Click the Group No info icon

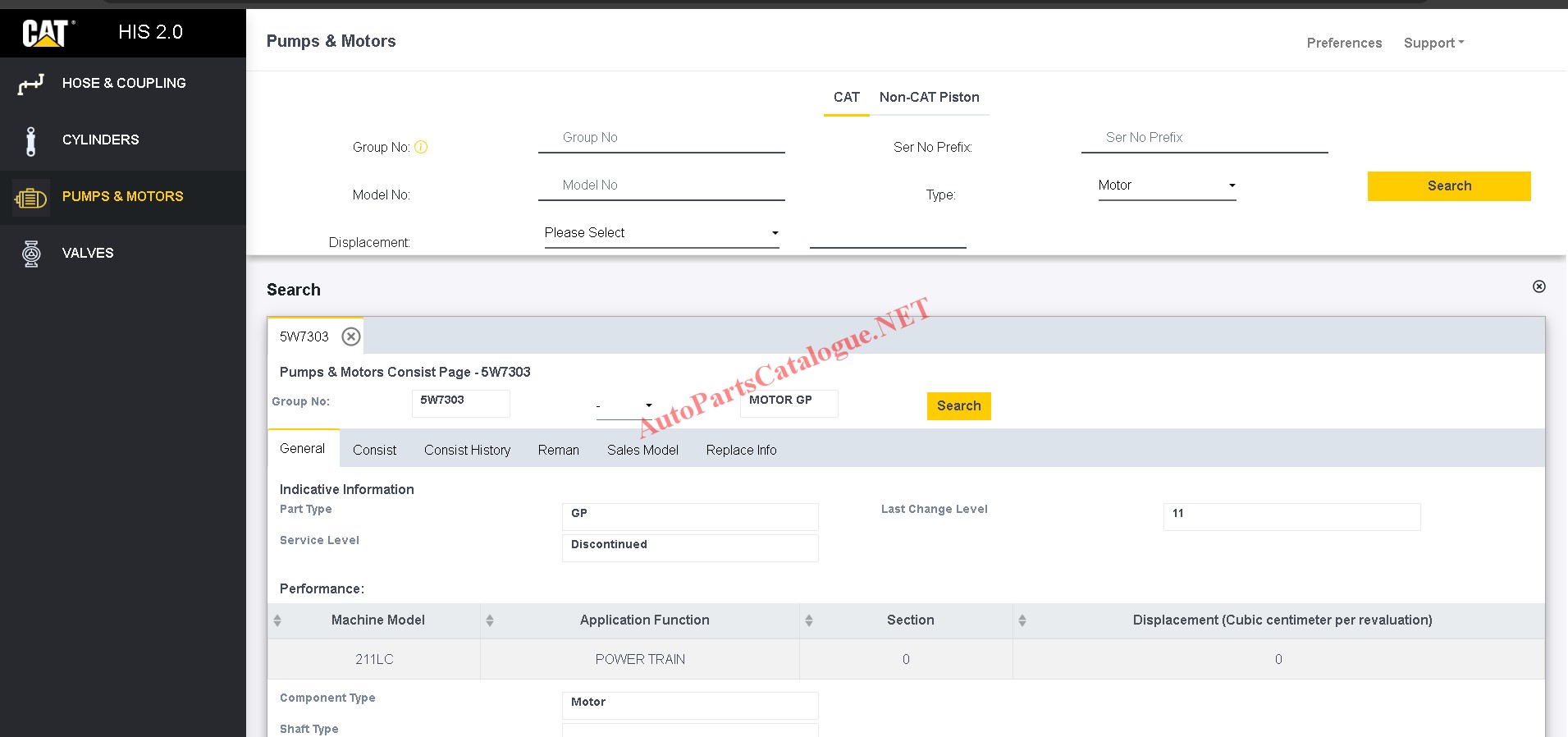(x=421, y=147)
